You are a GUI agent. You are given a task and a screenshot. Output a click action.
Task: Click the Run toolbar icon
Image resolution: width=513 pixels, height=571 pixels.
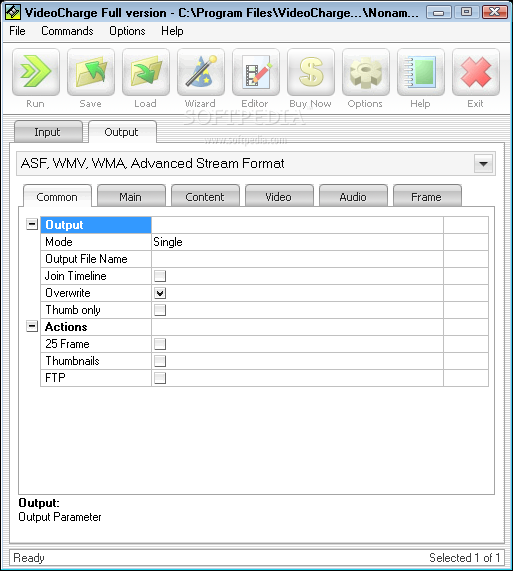coord(36,72)
